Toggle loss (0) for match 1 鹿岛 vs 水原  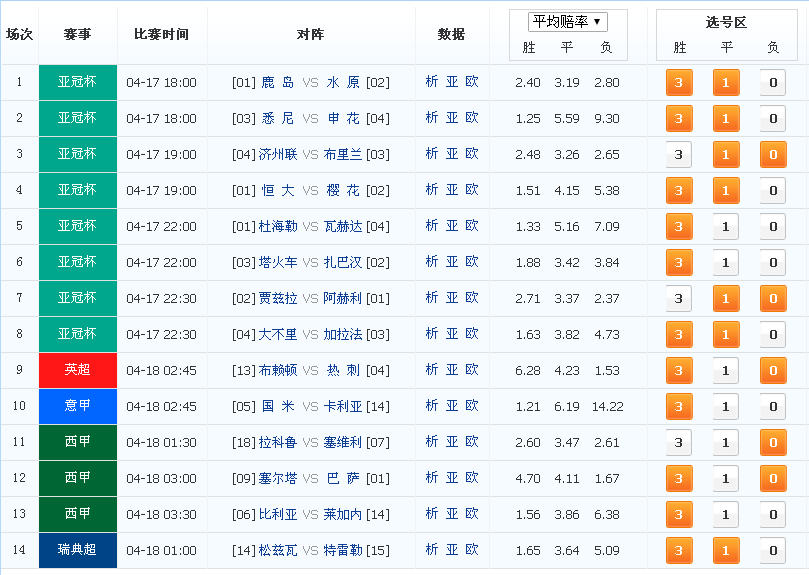773,83
